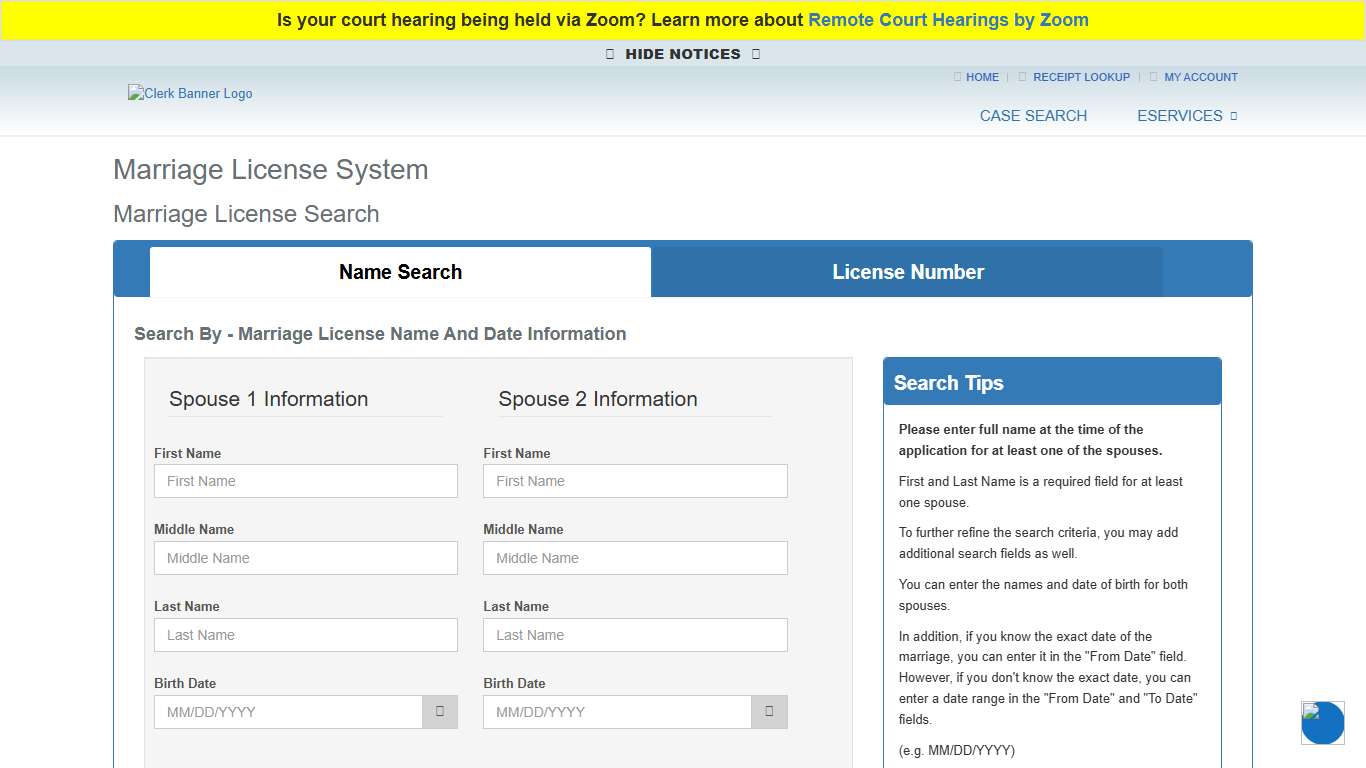Collapse the notices banner via HIDE NOTICES

[x=682, y=54]
